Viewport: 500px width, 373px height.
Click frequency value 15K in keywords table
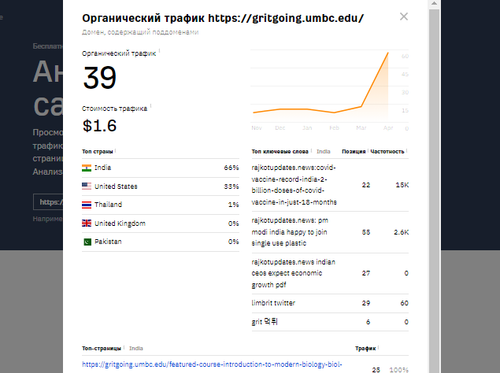[x=402, y=185]
